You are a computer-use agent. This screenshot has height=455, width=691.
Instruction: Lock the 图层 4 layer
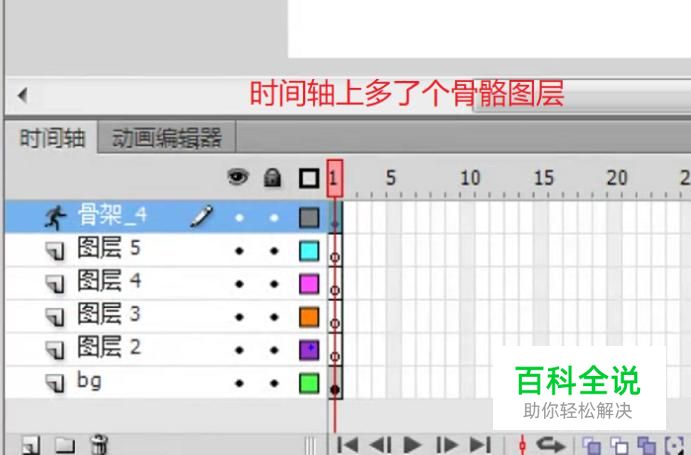[x=274, y=284]
